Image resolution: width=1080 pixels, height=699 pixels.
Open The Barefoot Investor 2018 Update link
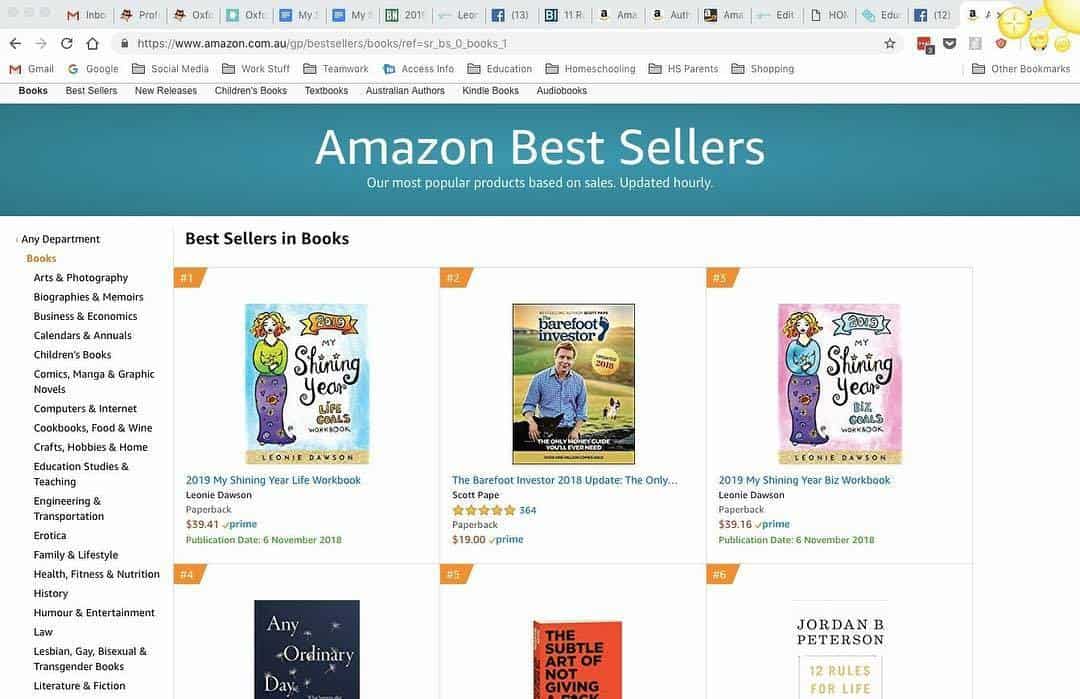564,480
